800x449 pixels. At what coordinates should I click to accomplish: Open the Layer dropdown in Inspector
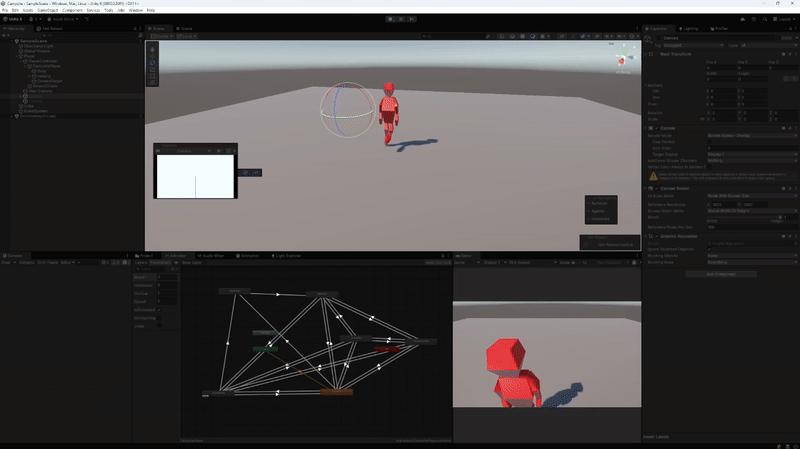click(x=768, y=45)
